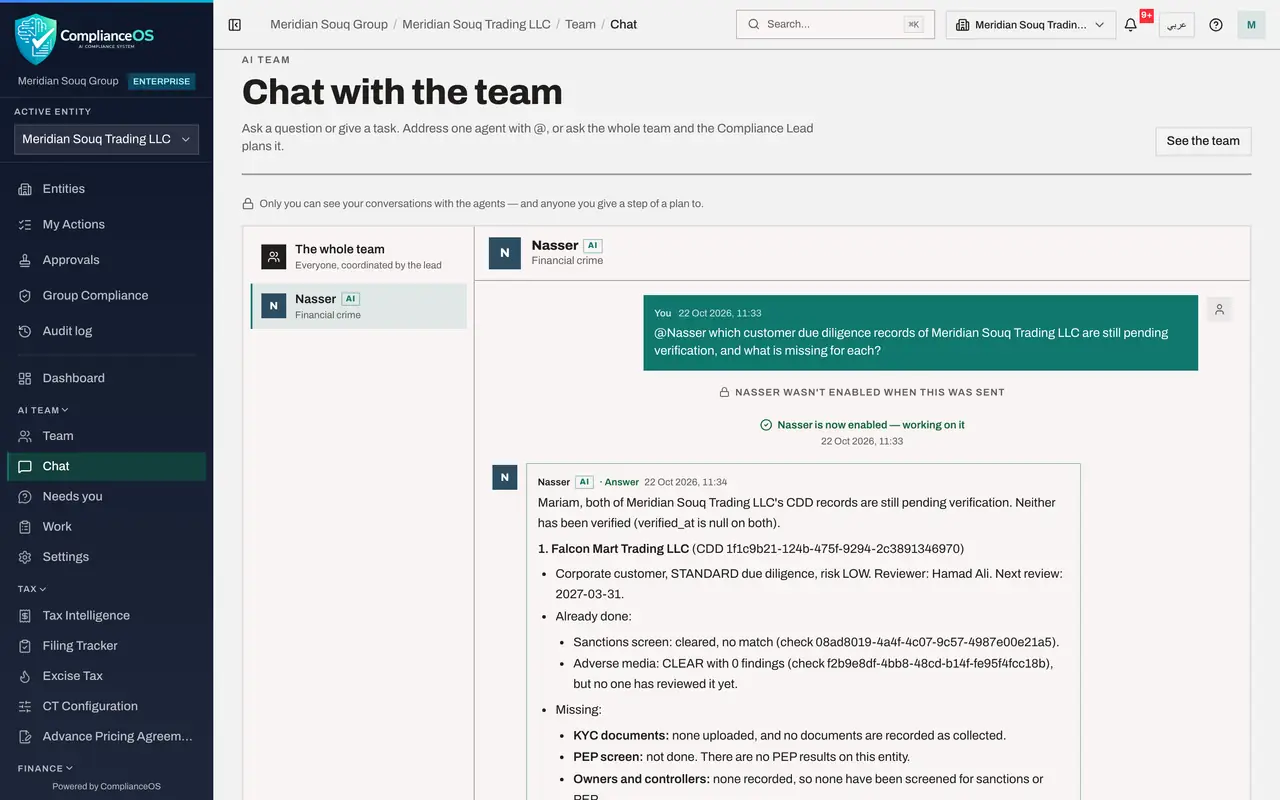Click the person icon beside your message
Screen dimensions: 1280x800
point(1219,310)
